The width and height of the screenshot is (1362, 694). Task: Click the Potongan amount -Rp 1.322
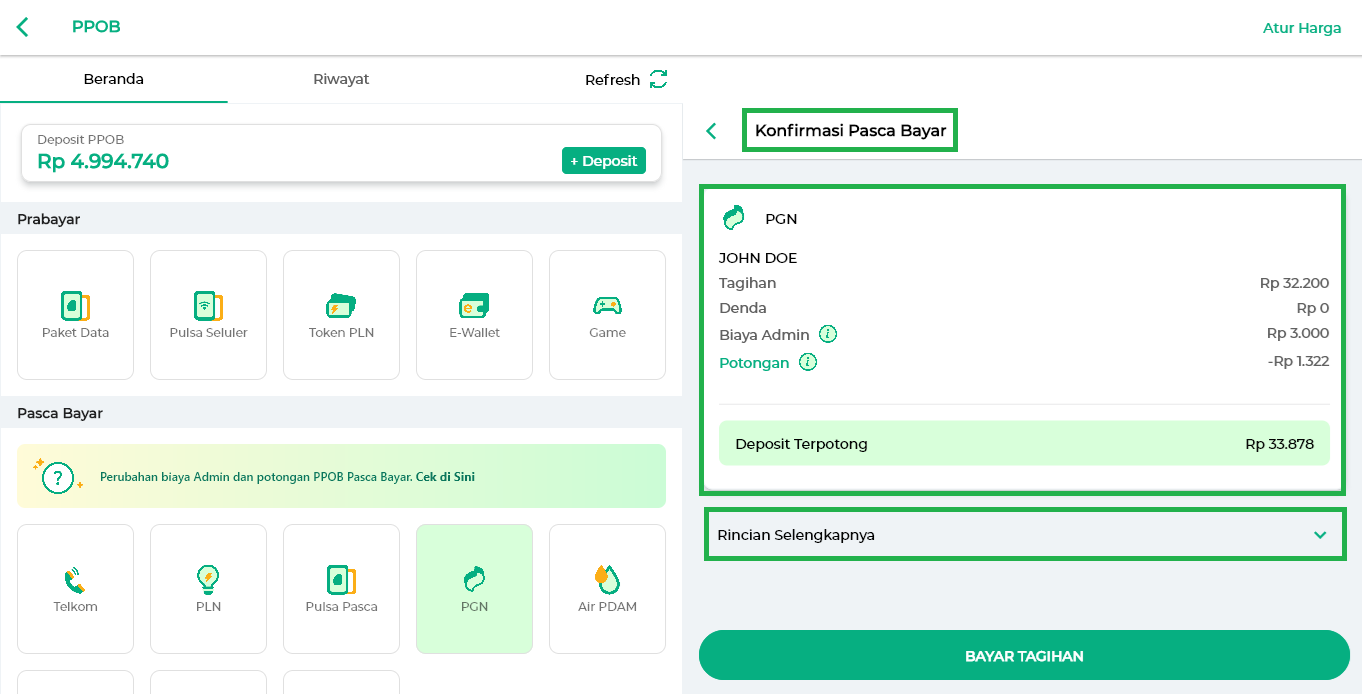(x=1298, y=361)
